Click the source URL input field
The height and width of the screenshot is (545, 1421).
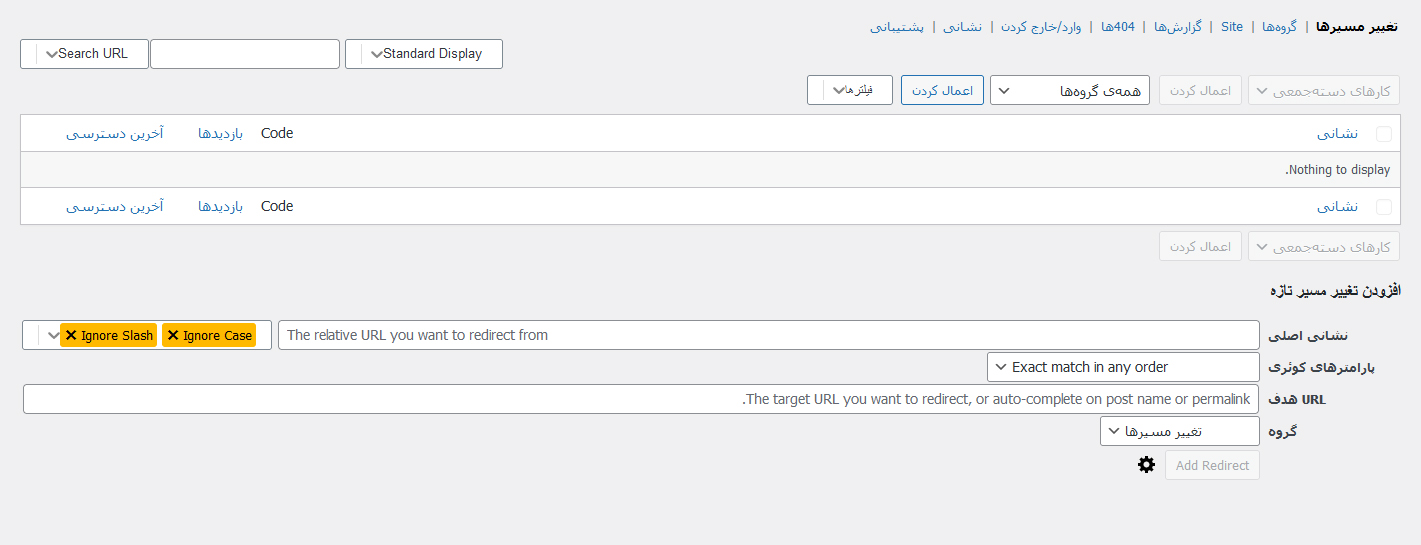(768, 335)
